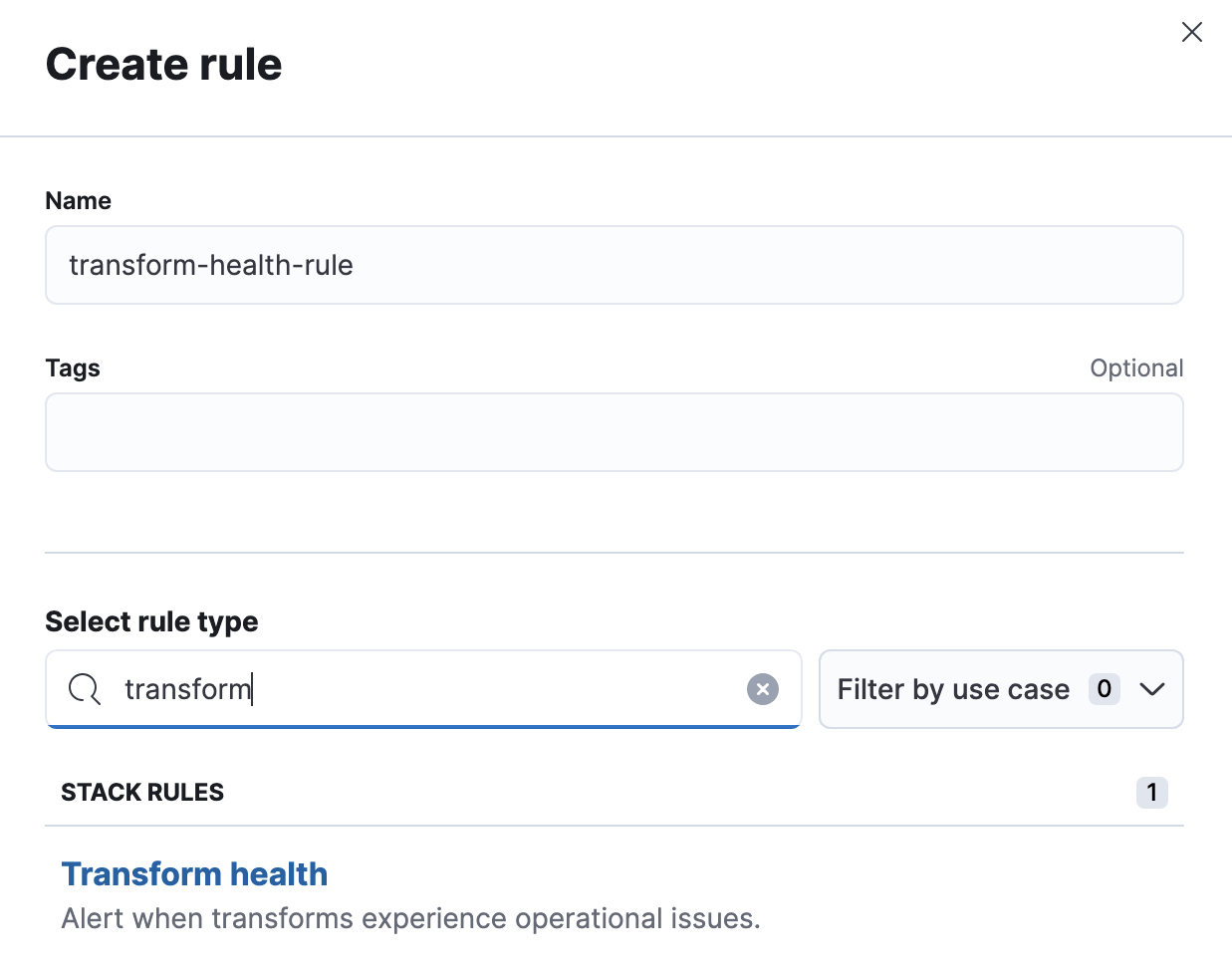1232x967 pixels.
Task: Click the Select rule type heading
Action: tap(151, 620)
